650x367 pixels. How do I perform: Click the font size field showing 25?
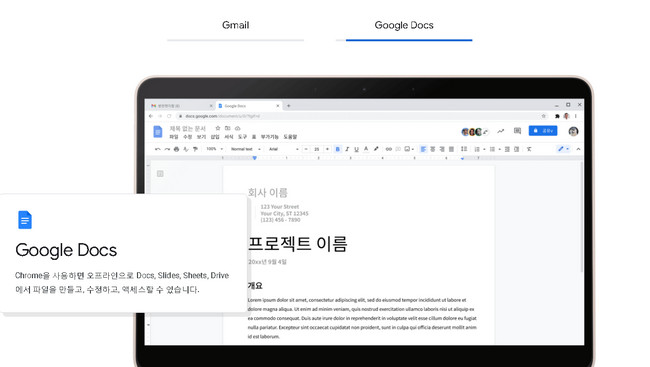(317, 149)
